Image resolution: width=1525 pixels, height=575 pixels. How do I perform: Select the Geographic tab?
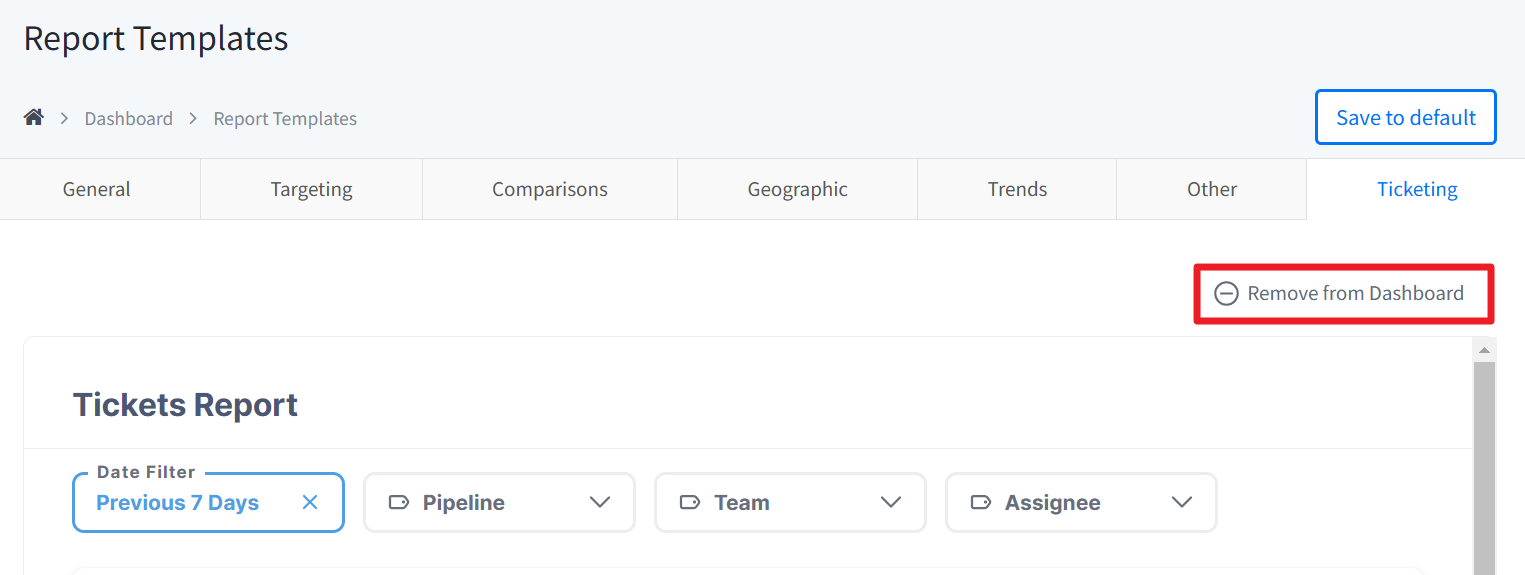click(x=797, y=189)
